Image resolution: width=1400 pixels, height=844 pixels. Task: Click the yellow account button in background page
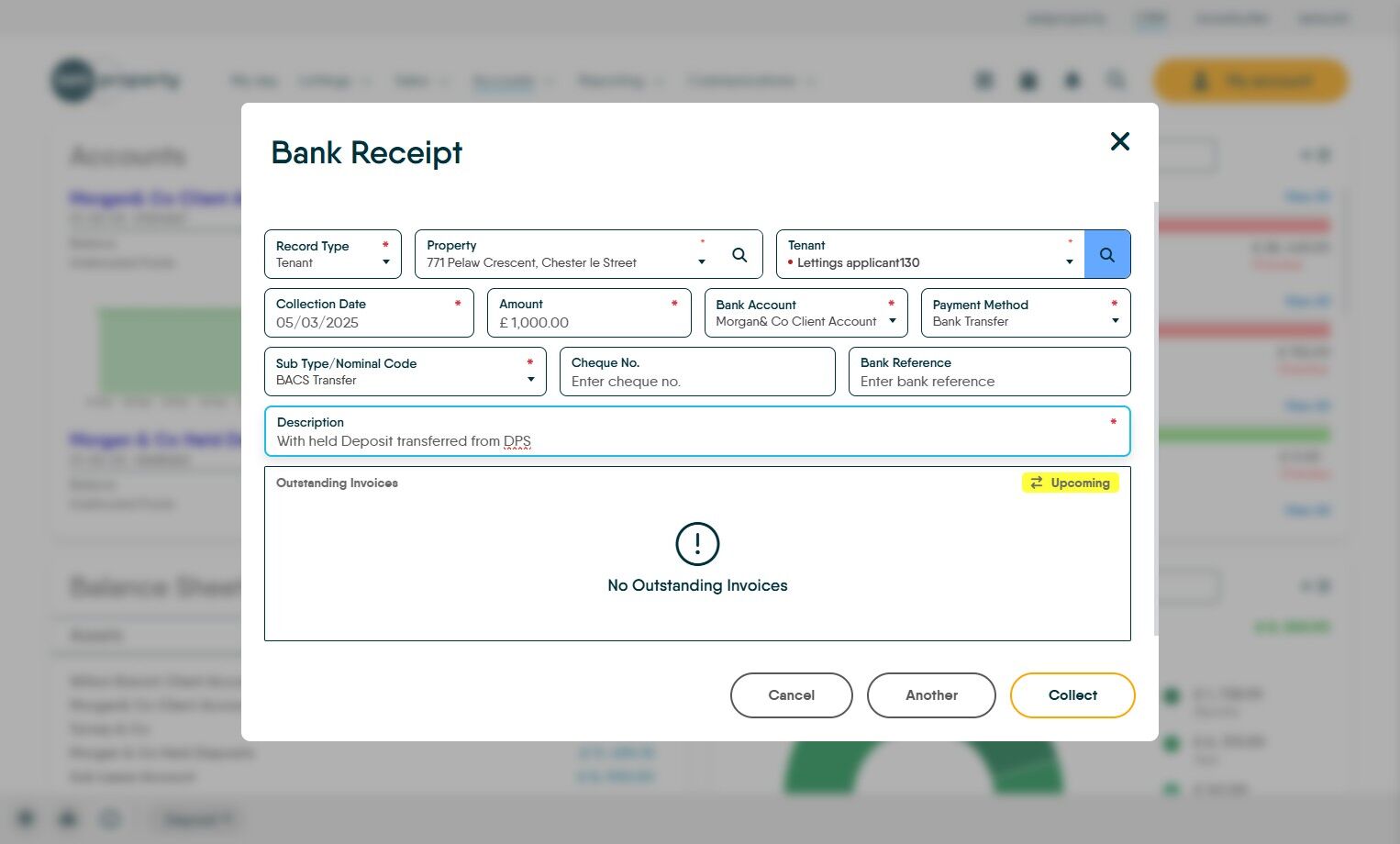pos(1250,81)
